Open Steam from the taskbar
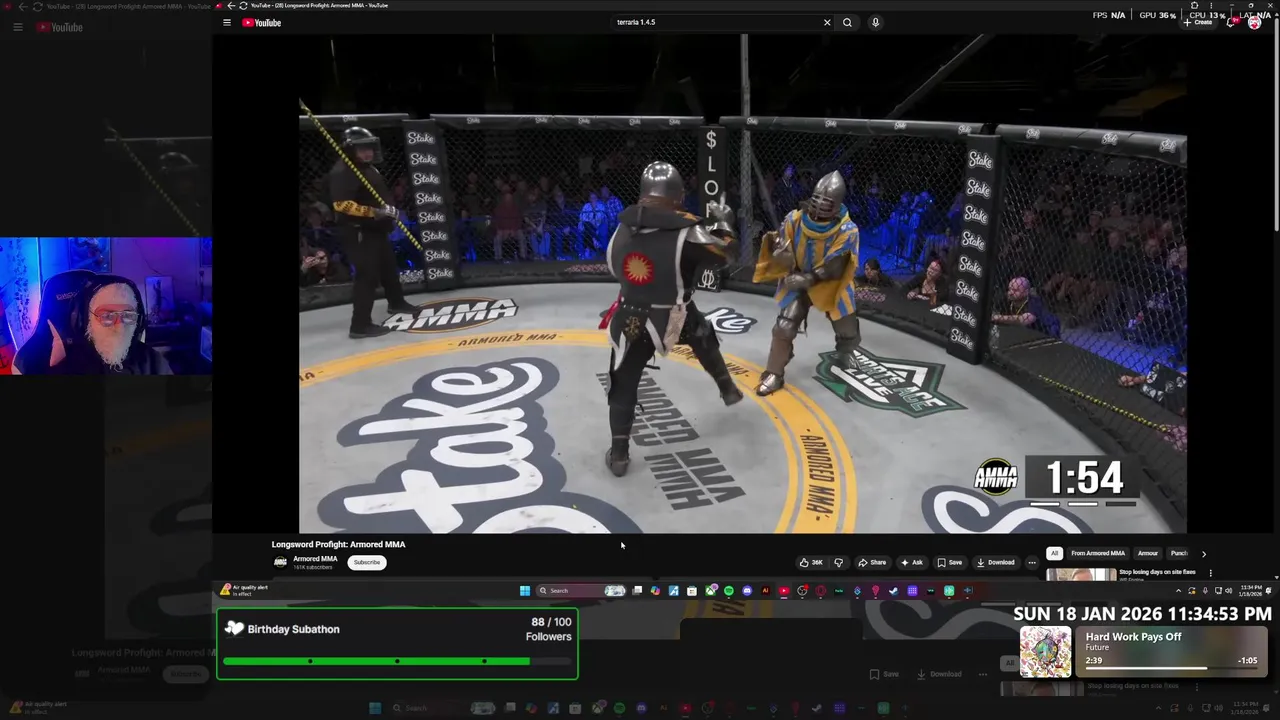This screenshot has width=1280, height=720. tap(894, 590)
